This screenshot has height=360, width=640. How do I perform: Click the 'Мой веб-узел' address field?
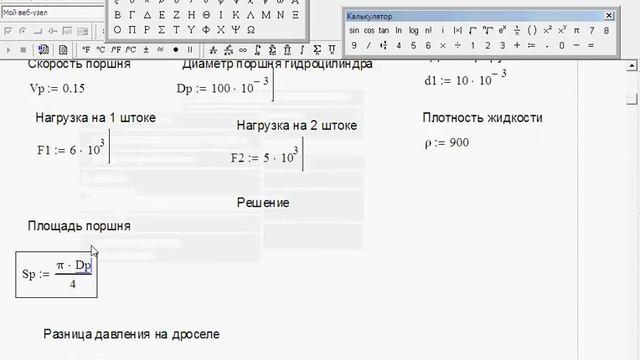coord(52,13)
